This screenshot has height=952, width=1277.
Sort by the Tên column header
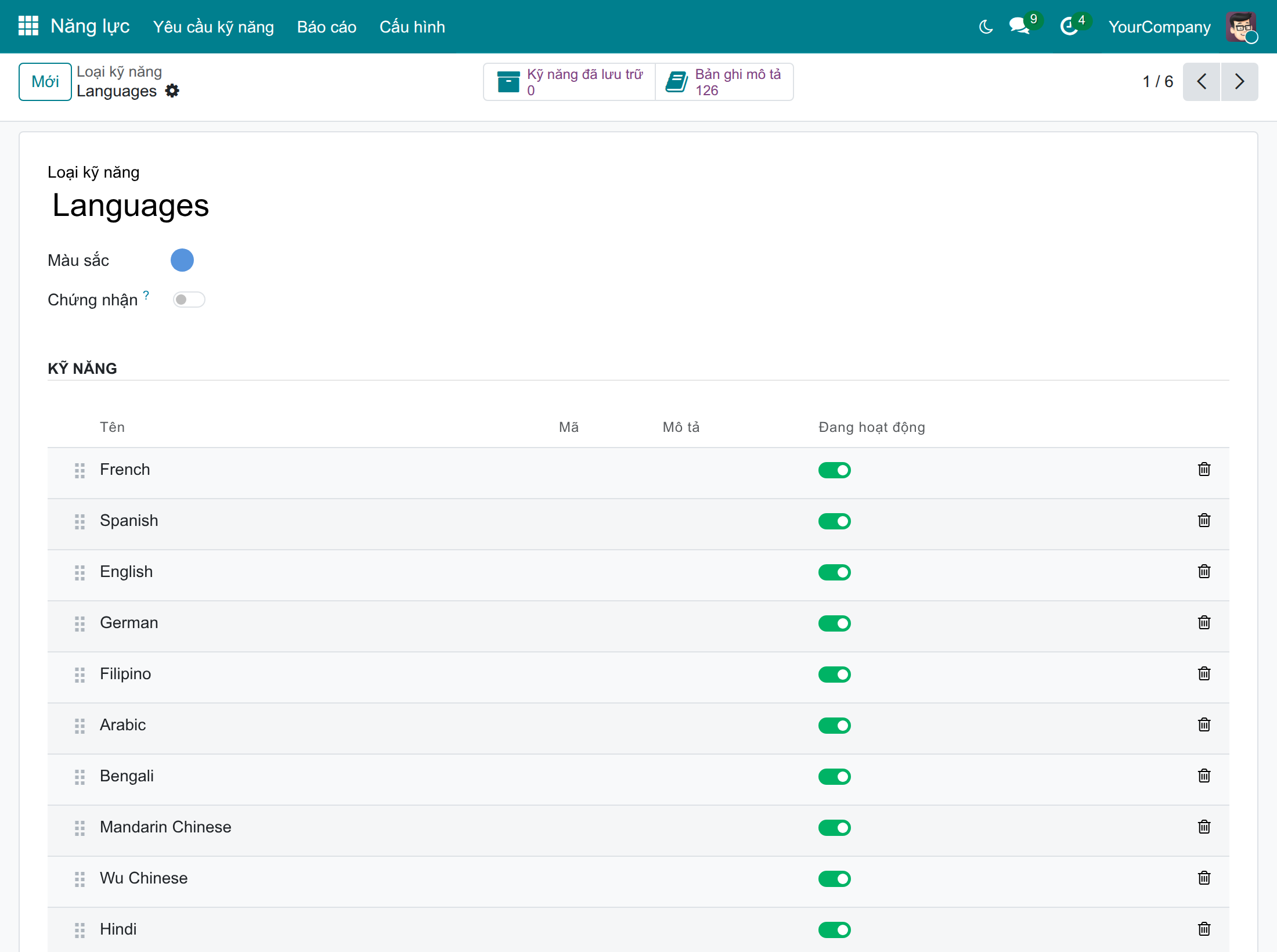pos(112,427)
